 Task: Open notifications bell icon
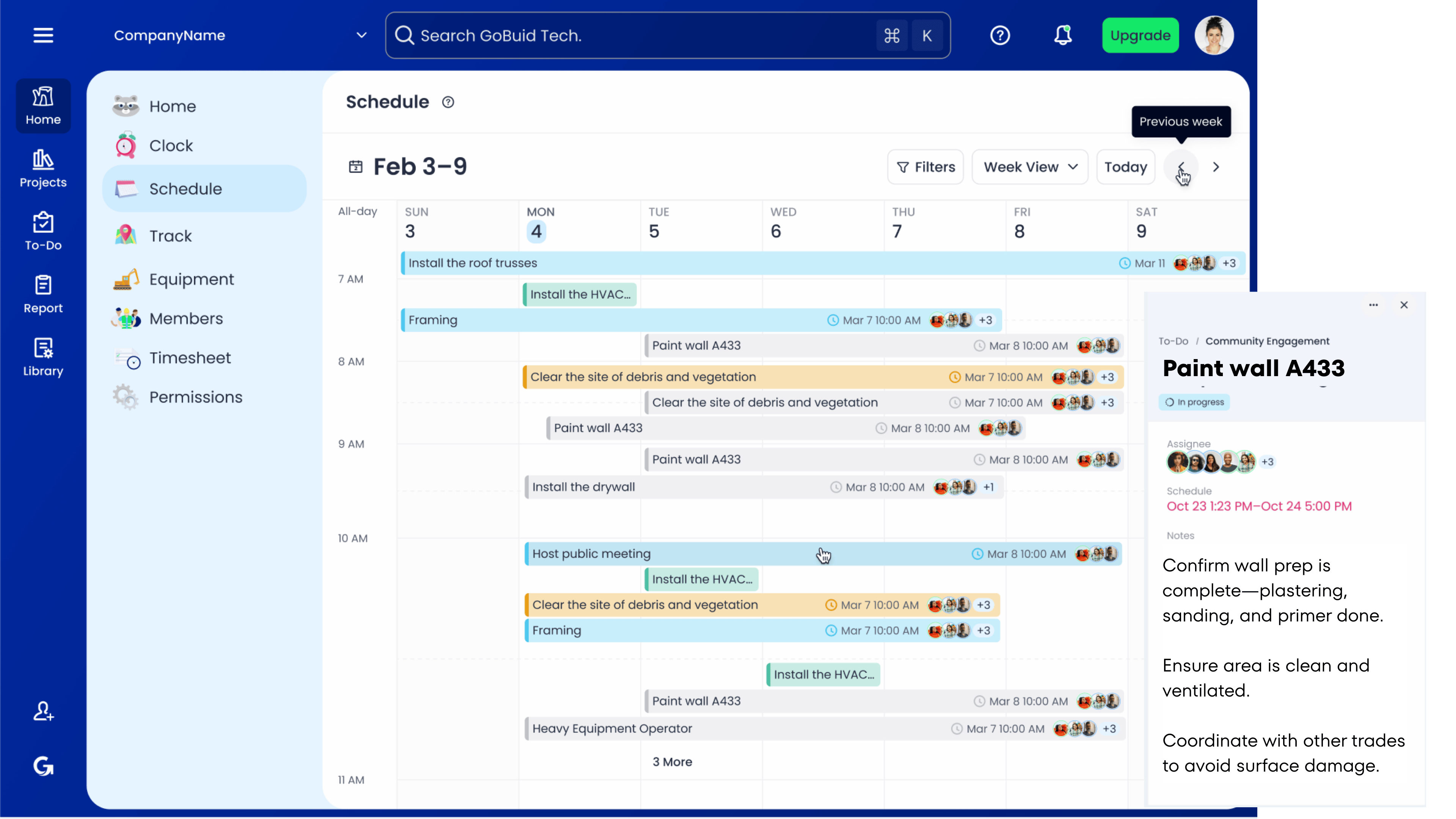[1062, 35]
